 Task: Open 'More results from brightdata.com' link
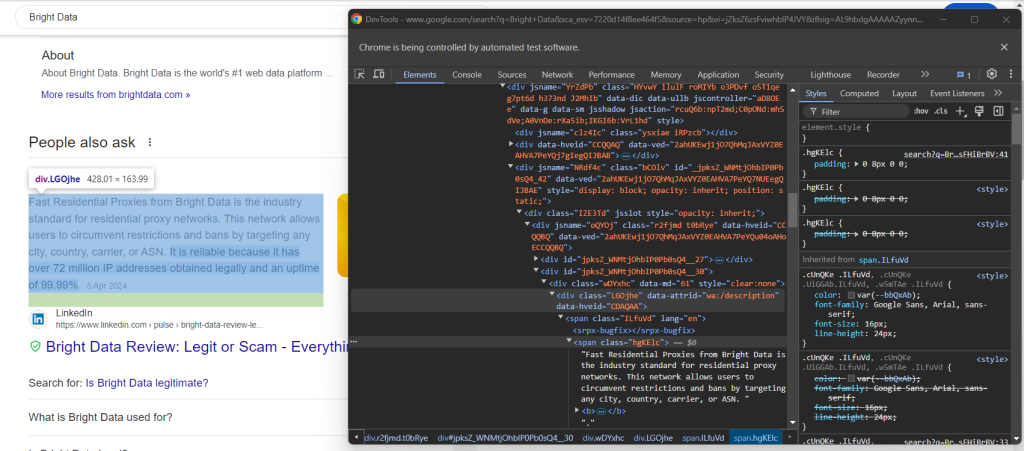(115, 94)
